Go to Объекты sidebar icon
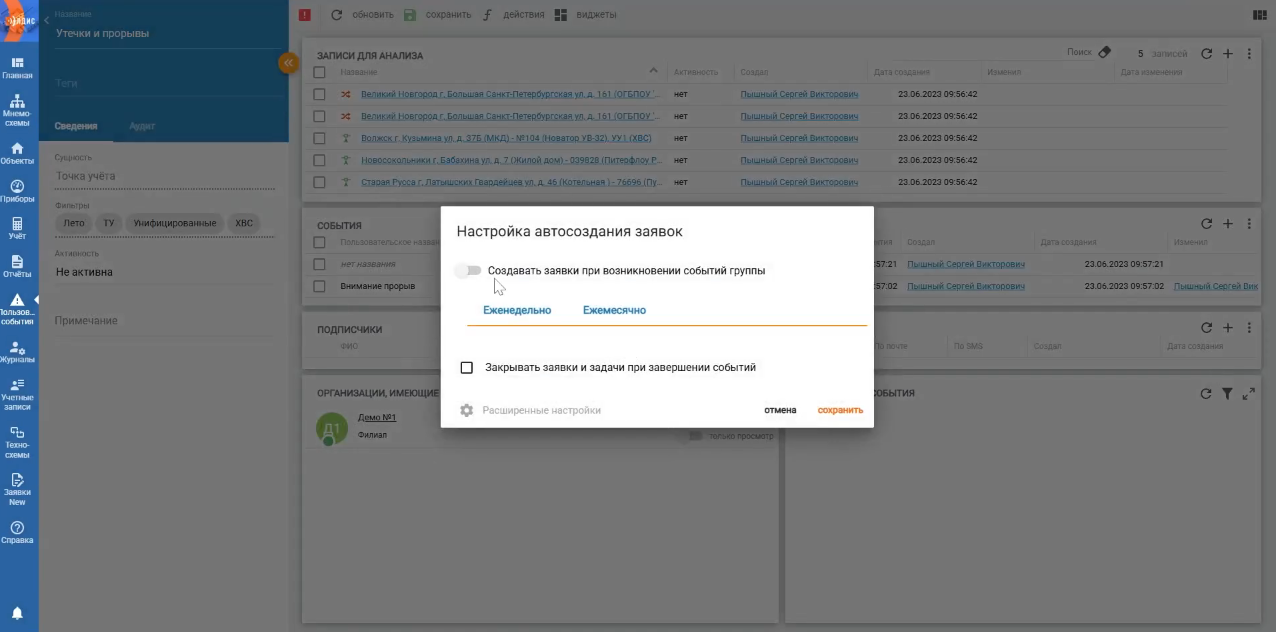Viewport: 1276px width, 632px height. [17, 153]
